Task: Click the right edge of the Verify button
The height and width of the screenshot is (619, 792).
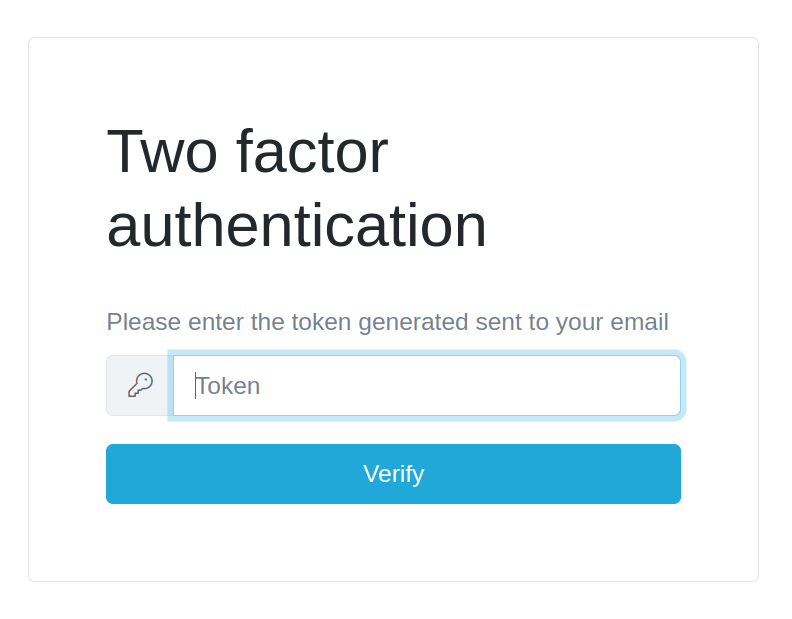Action: click(671, 474)
